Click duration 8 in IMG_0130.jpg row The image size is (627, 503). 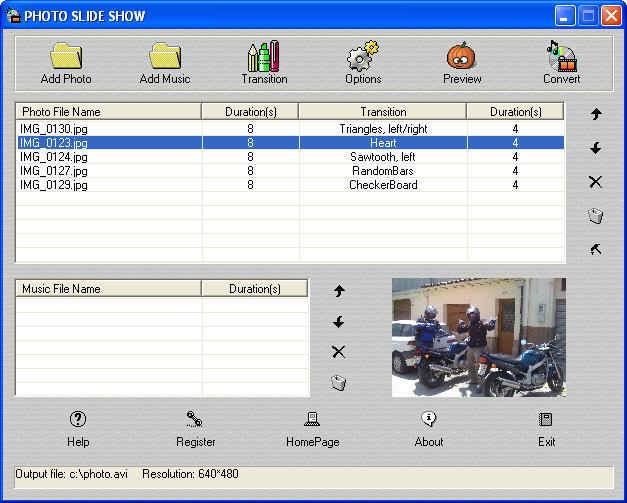tap(250, 129)
